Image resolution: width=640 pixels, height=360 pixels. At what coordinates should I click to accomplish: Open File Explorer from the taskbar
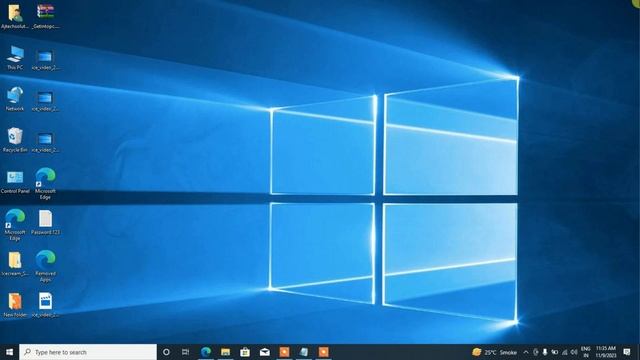click(225, 352)
